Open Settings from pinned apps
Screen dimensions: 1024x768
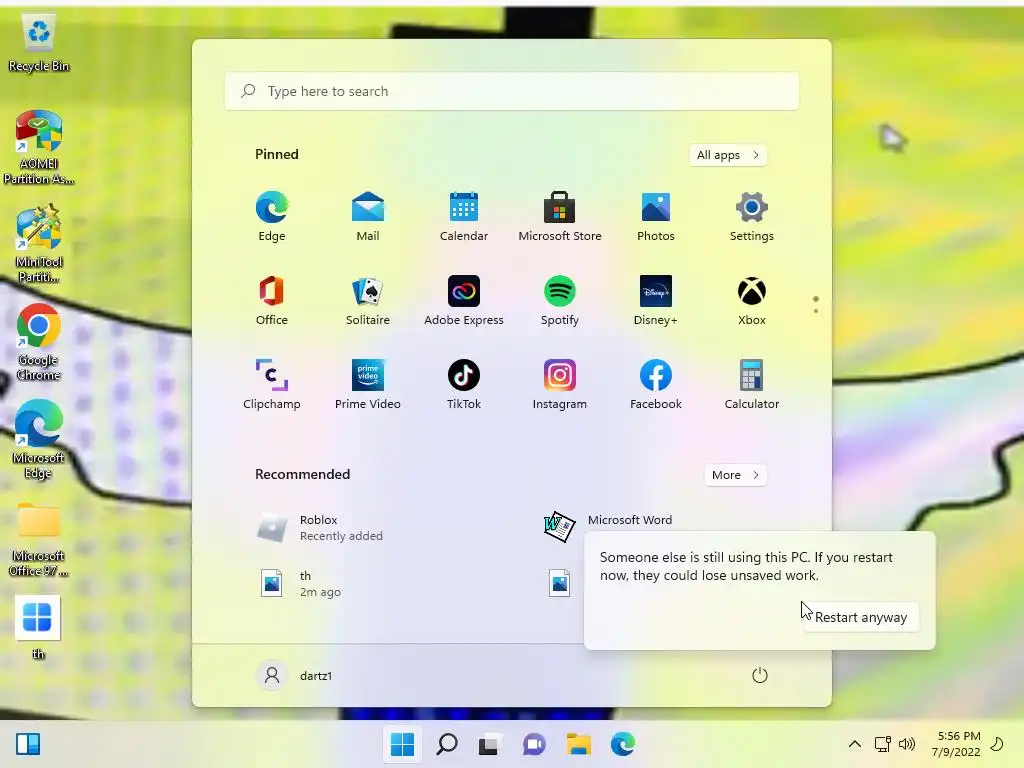pyautogui.click(x=752, y=217)
